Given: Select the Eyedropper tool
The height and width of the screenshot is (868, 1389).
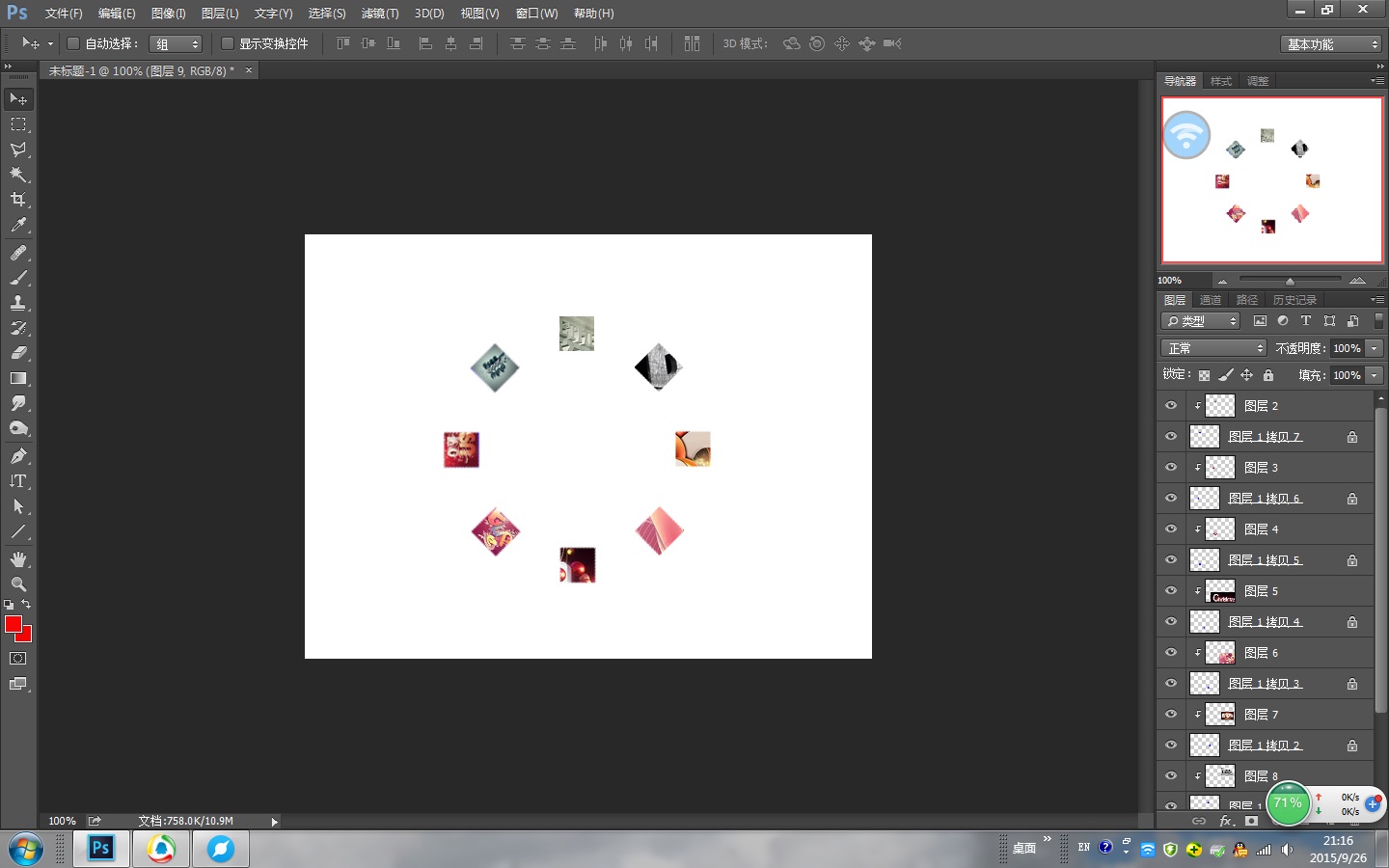Looking at the screenshot, I should pos(18,226).
